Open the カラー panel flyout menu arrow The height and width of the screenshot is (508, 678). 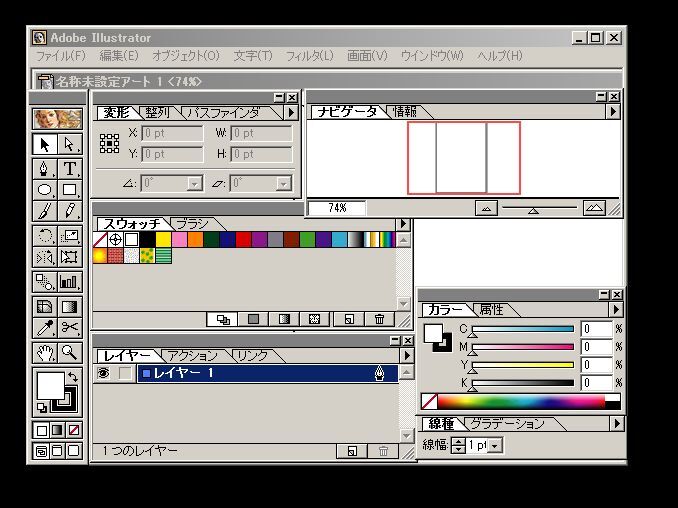pos(616,309)
